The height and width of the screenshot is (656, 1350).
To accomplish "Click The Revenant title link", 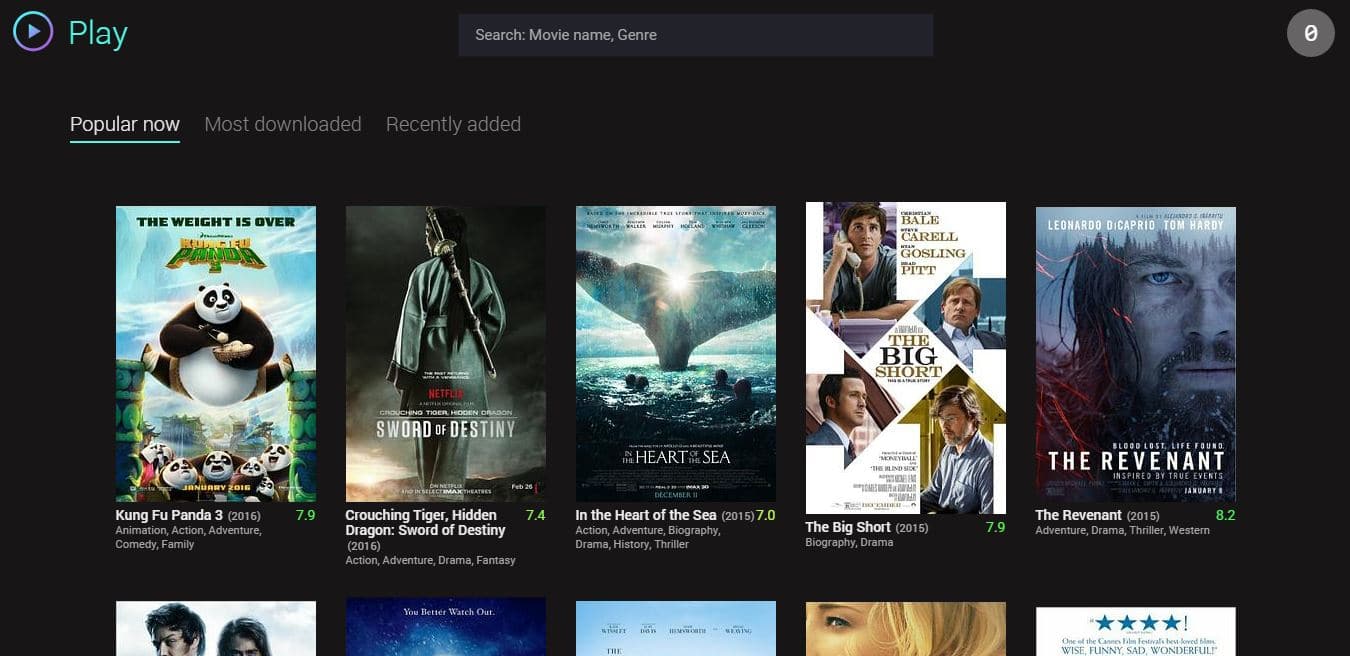I will [1079, 515].
